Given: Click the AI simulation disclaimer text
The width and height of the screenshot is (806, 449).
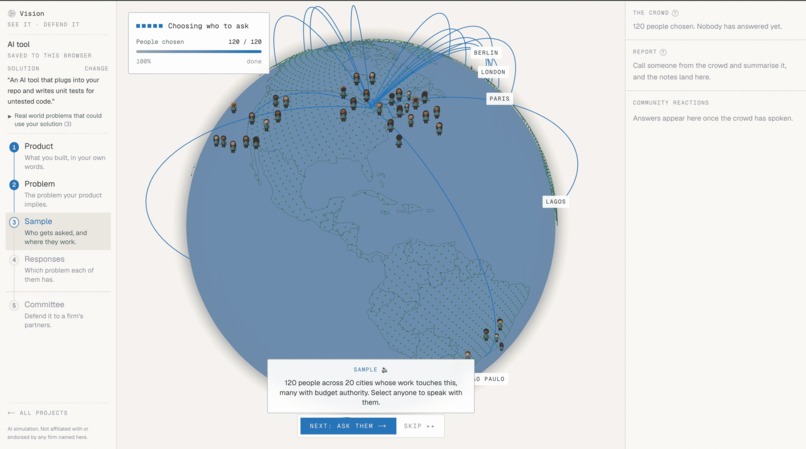Looking at the screenshot, I should [48, 433].
